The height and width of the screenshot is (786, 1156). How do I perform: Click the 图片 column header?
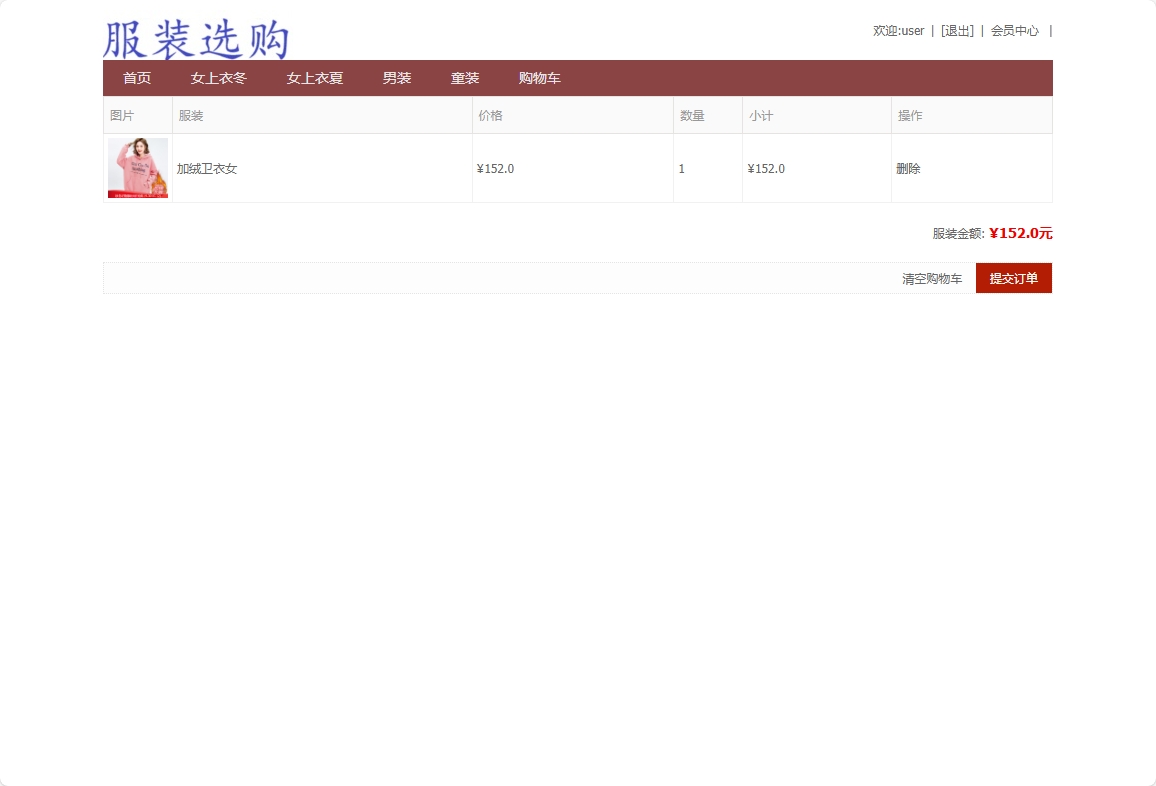(x=122, y=115)
